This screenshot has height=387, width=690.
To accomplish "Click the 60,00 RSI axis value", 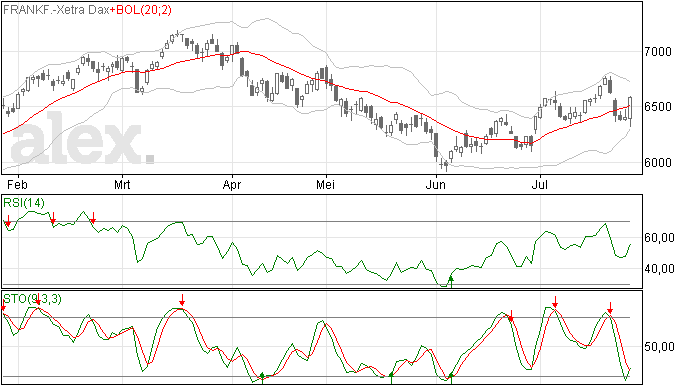I will point(659,238).
